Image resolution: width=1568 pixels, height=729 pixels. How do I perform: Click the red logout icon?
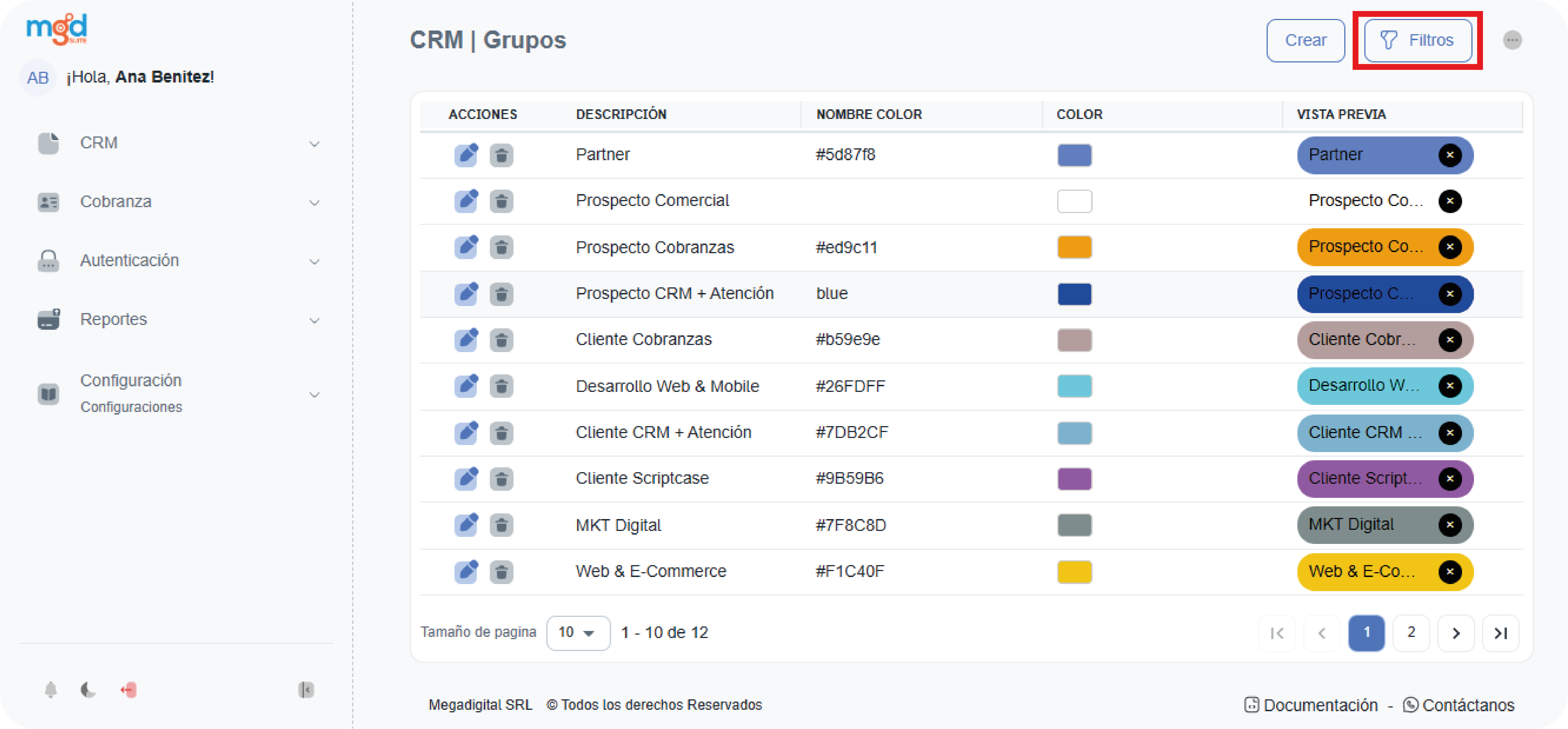pyautogui.click(x=129, y=689)
